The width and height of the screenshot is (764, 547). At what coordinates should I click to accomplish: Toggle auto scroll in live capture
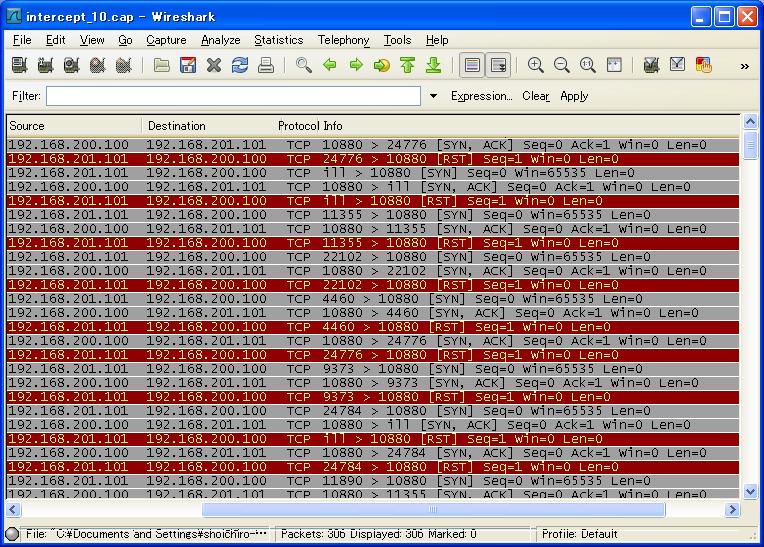coord(498,65)
